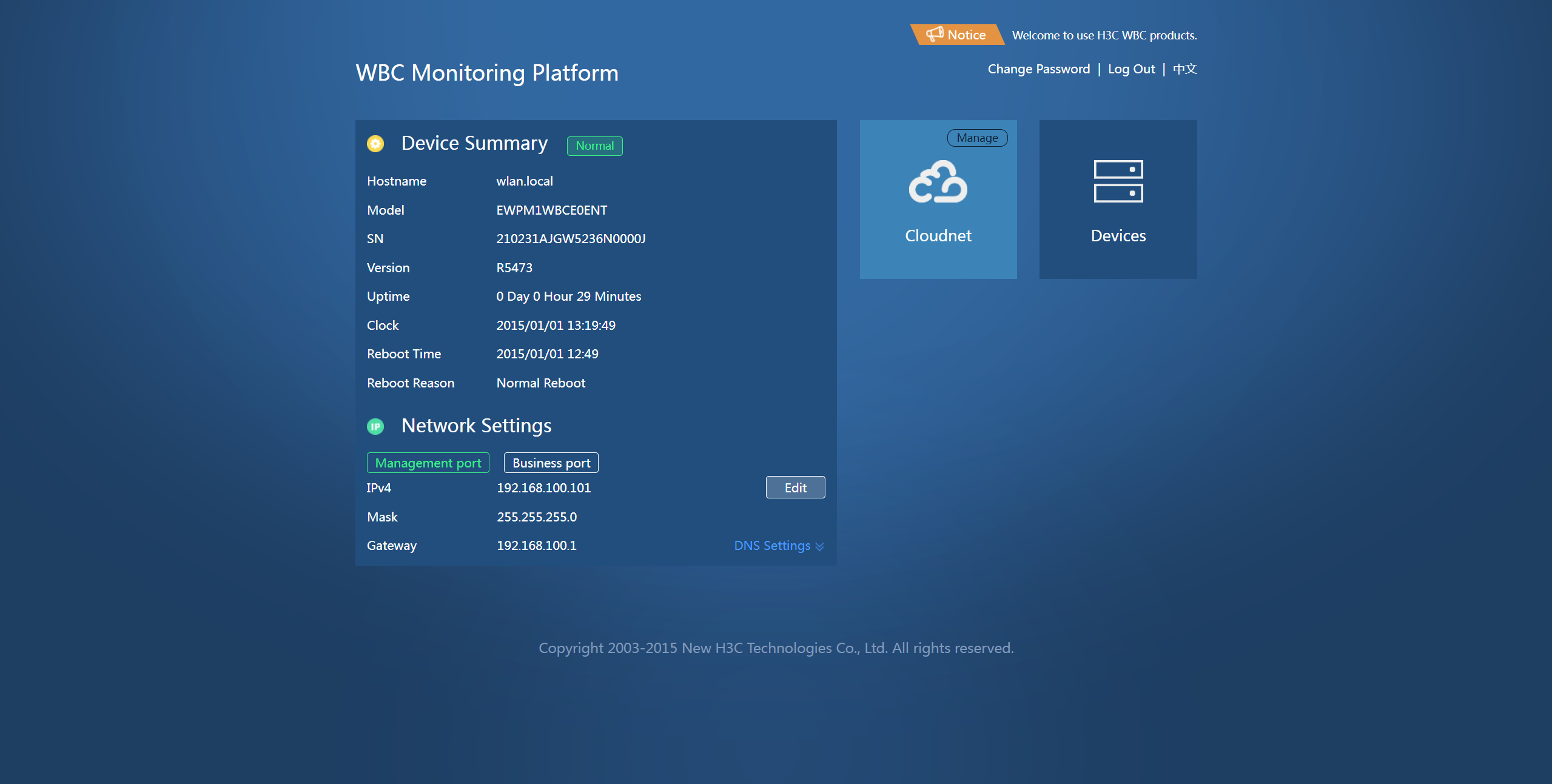The width and height of the screenshot is (1552, 784).
Task: Click the welcome notice message text
Action: coord(1104,35)
